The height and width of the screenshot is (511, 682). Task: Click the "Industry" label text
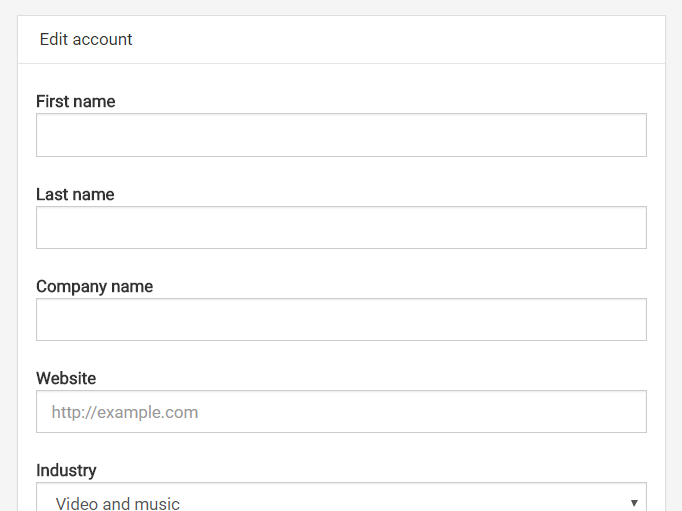66,470
